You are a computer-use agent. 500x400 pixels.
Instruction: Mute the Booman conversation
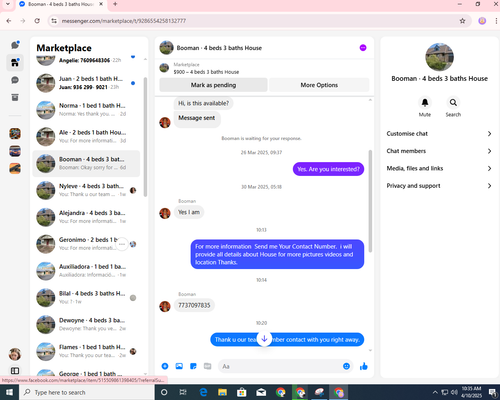point(425,103)
